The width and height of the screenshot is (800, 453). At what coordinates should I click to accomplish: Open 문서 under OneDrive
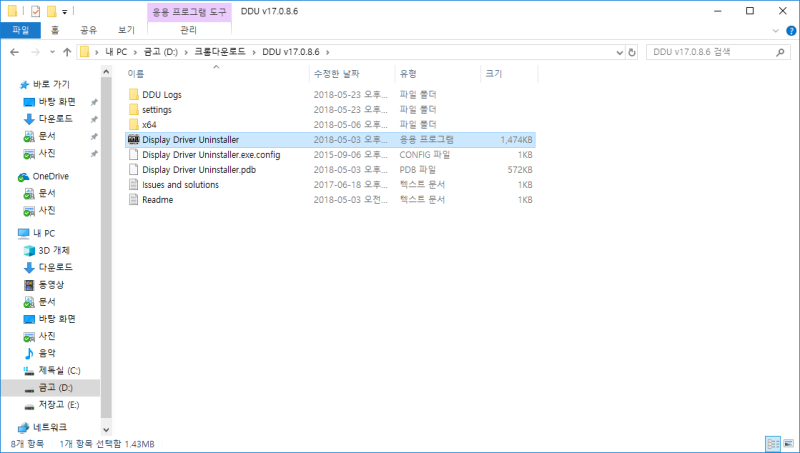point(47,193)
